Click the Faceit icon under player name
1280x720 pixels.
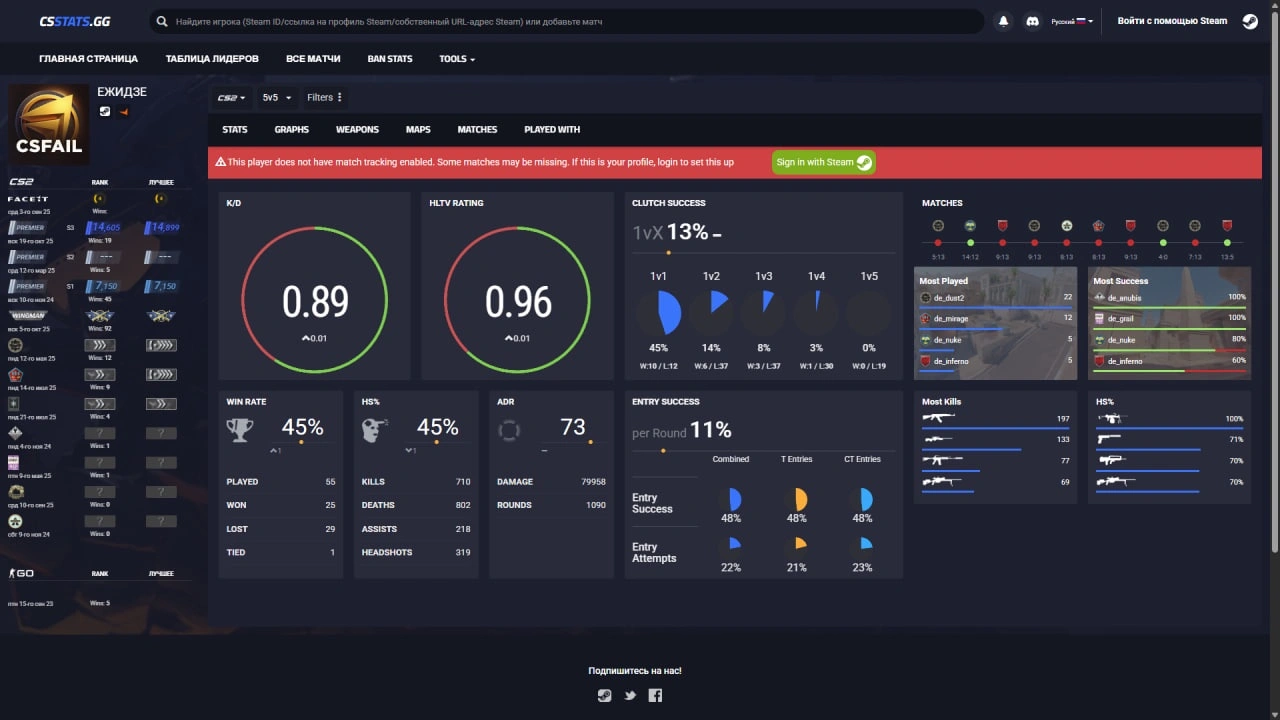coord(124,111)
